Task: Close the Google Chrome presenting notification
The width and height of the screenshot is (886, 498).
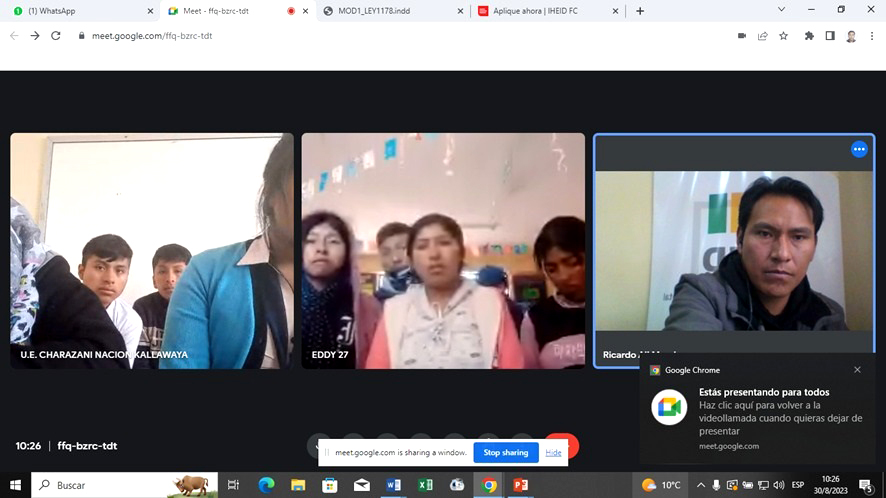Action: pyautogui.click(x=857, y=370)
